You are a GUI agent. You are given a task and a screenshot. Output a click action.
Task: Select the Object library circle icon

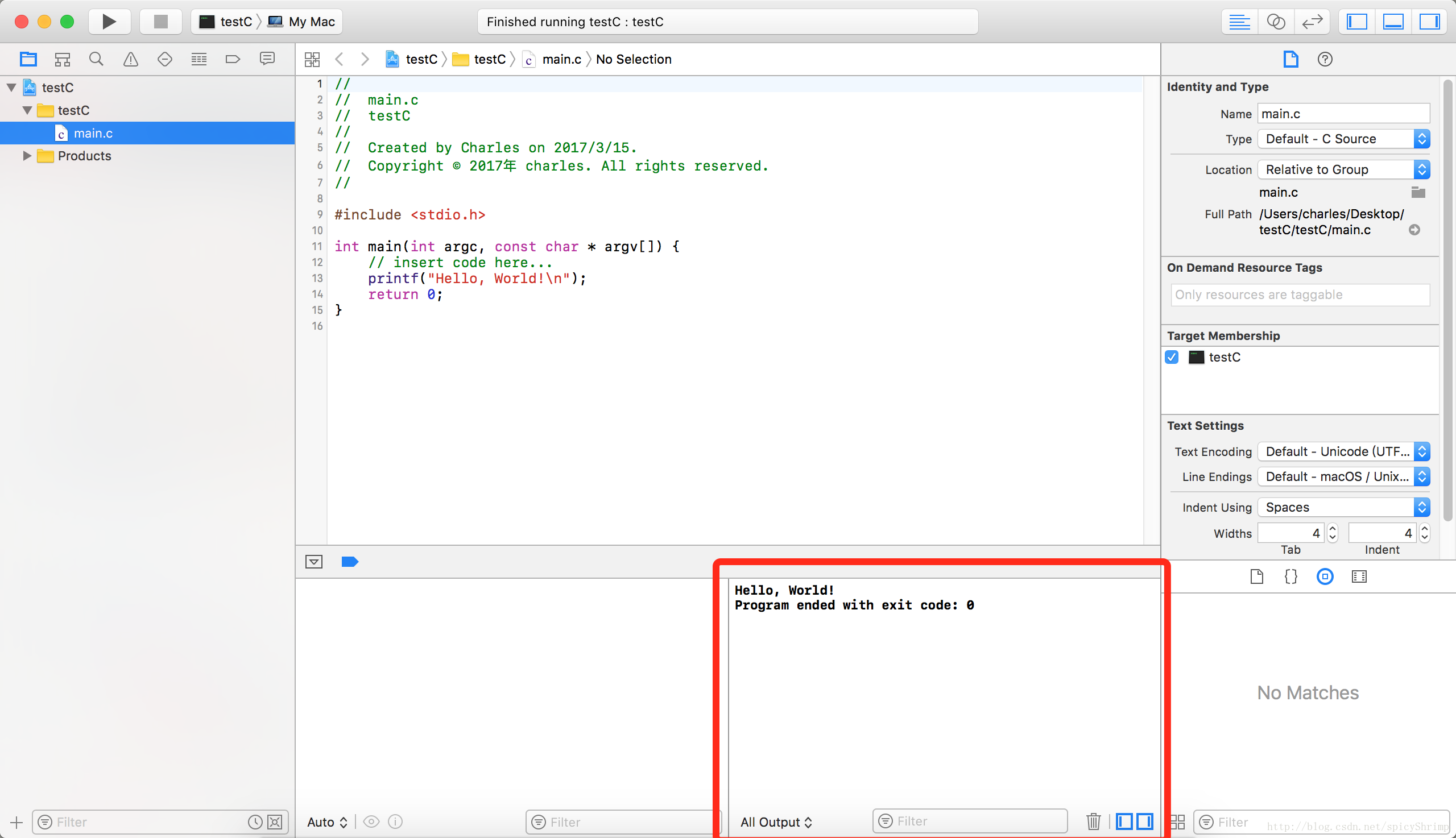pyautogui.click(x=1325, y=576)
